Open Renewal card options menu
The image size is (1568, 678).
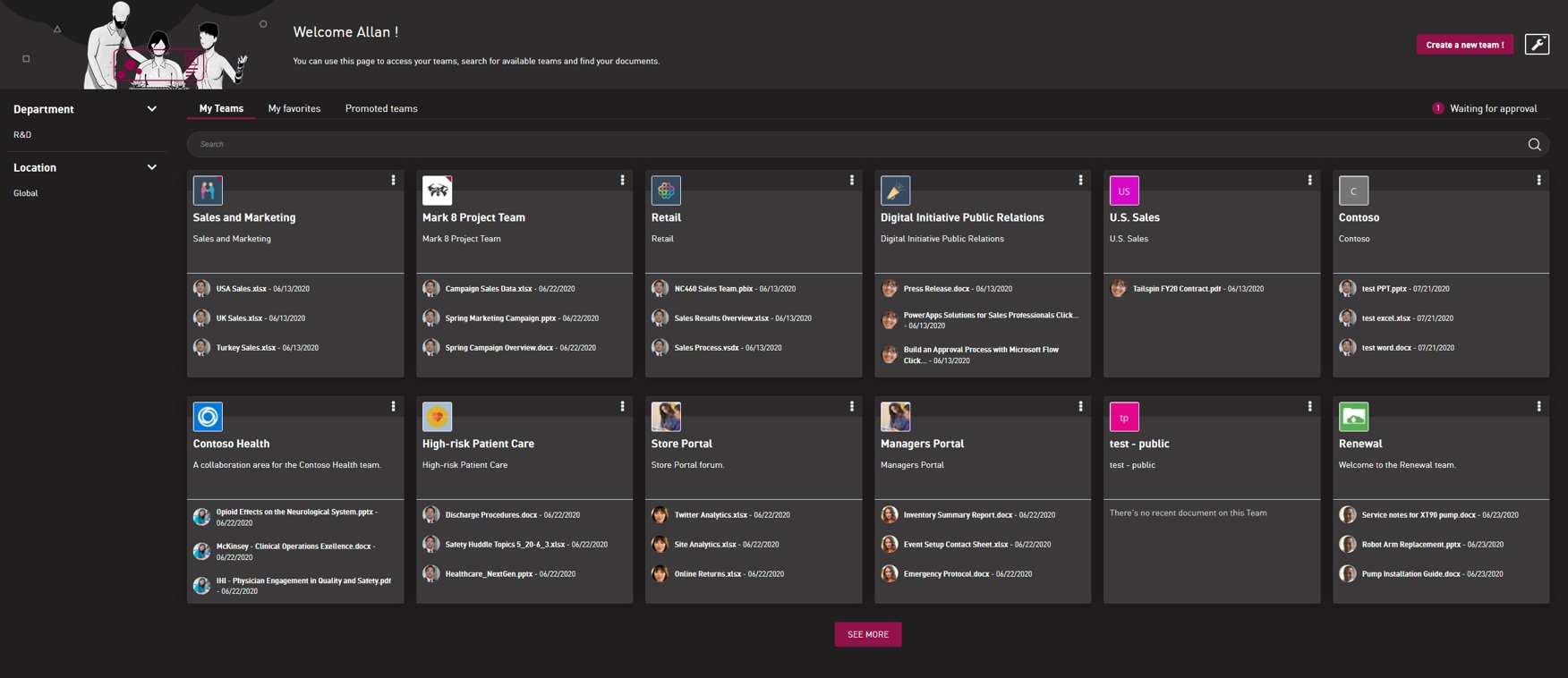(x=1538, y=406)
